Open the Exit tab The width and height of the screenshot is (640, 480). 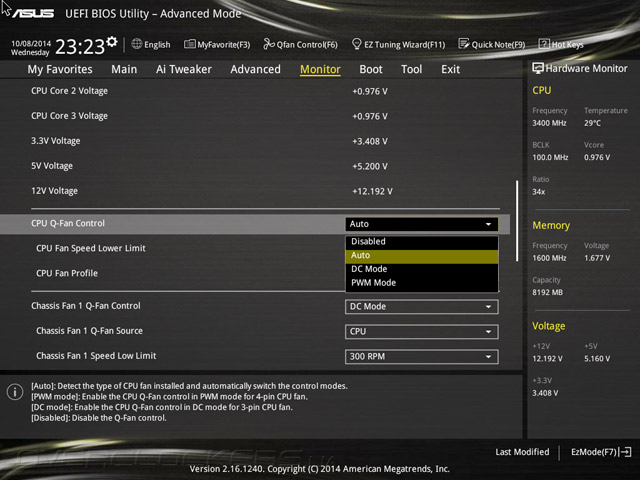pos(450,69)
